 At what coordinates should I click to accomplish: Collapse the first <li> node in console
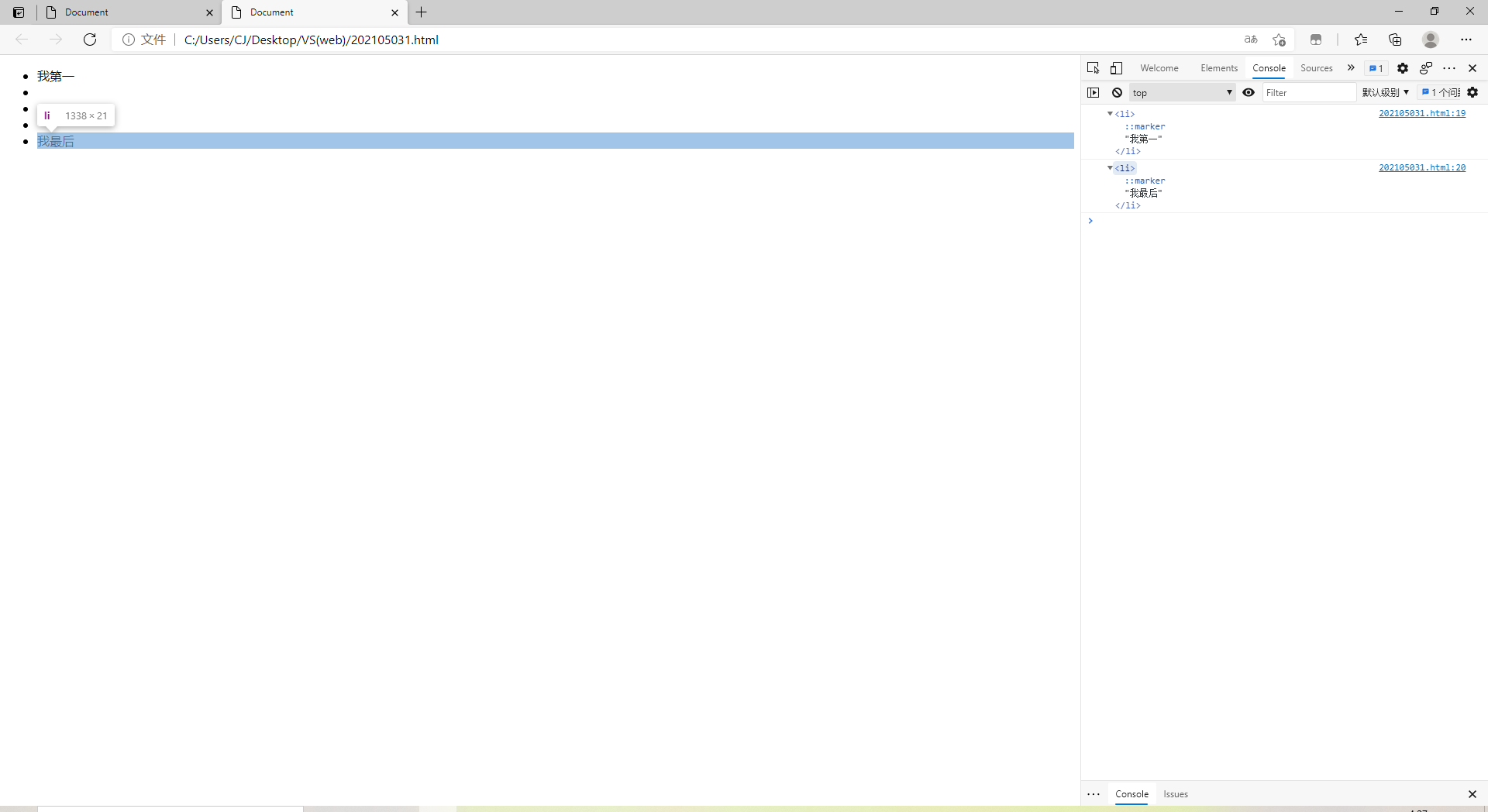[x=1110, y=114]
